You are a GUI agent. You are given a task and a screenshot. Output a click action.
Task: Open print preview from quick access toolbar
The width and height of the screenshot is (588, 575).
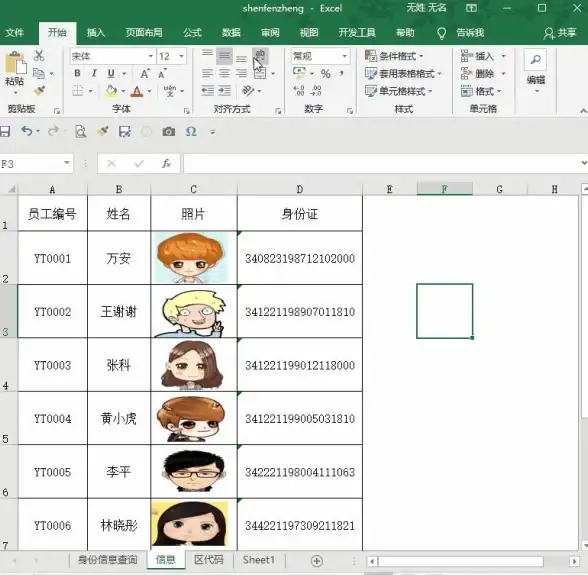point(81,131)
